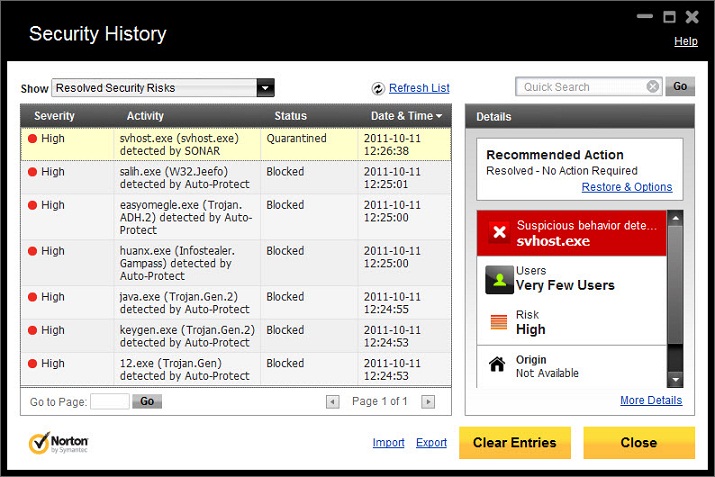Screen dimensions: 715x477
Task: Select the keygen.exe (Trojan.Gen.2) entry
Action: [236, 336]
